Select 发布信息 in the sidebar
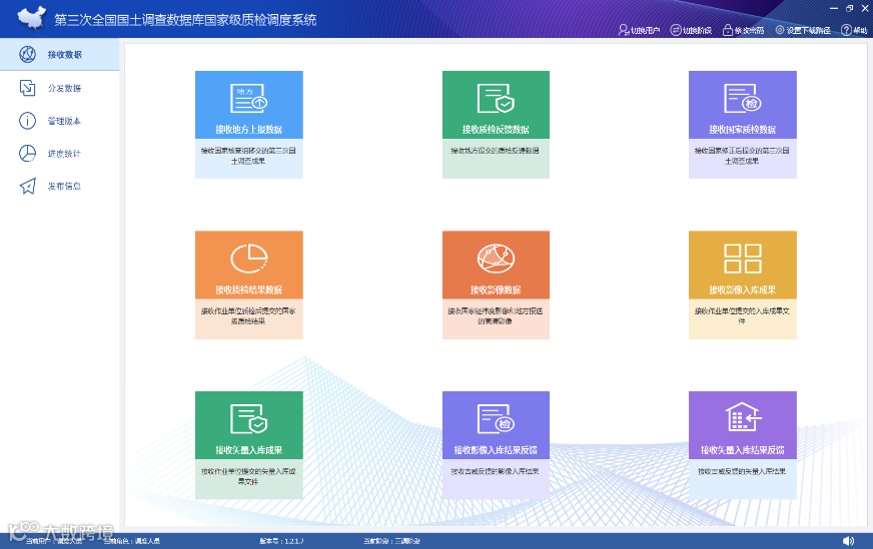The height and width of the screenshot is (549, 873). [x=60, y=186]
